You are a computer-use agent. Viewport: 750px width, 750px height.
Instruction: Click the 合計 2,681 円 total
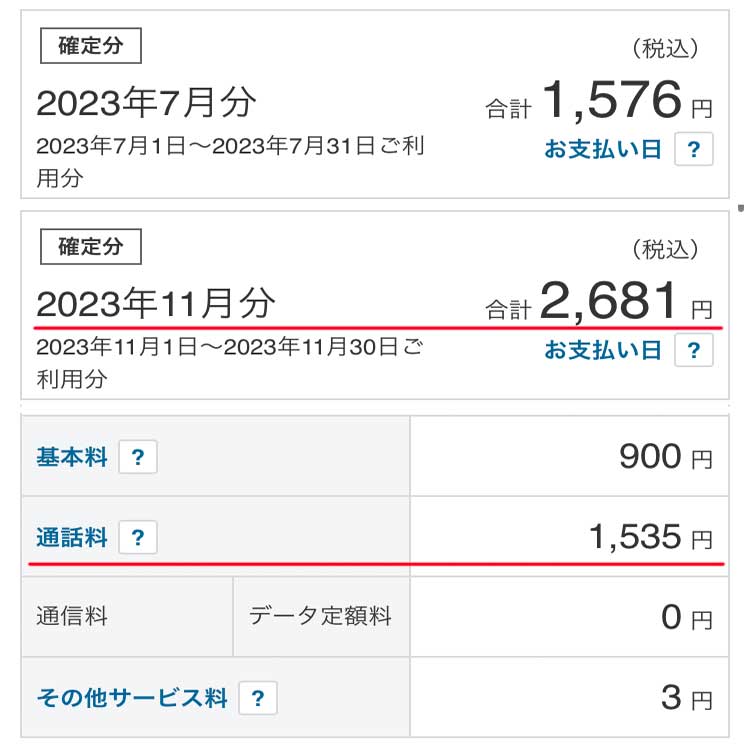click(x=599, y=301)
